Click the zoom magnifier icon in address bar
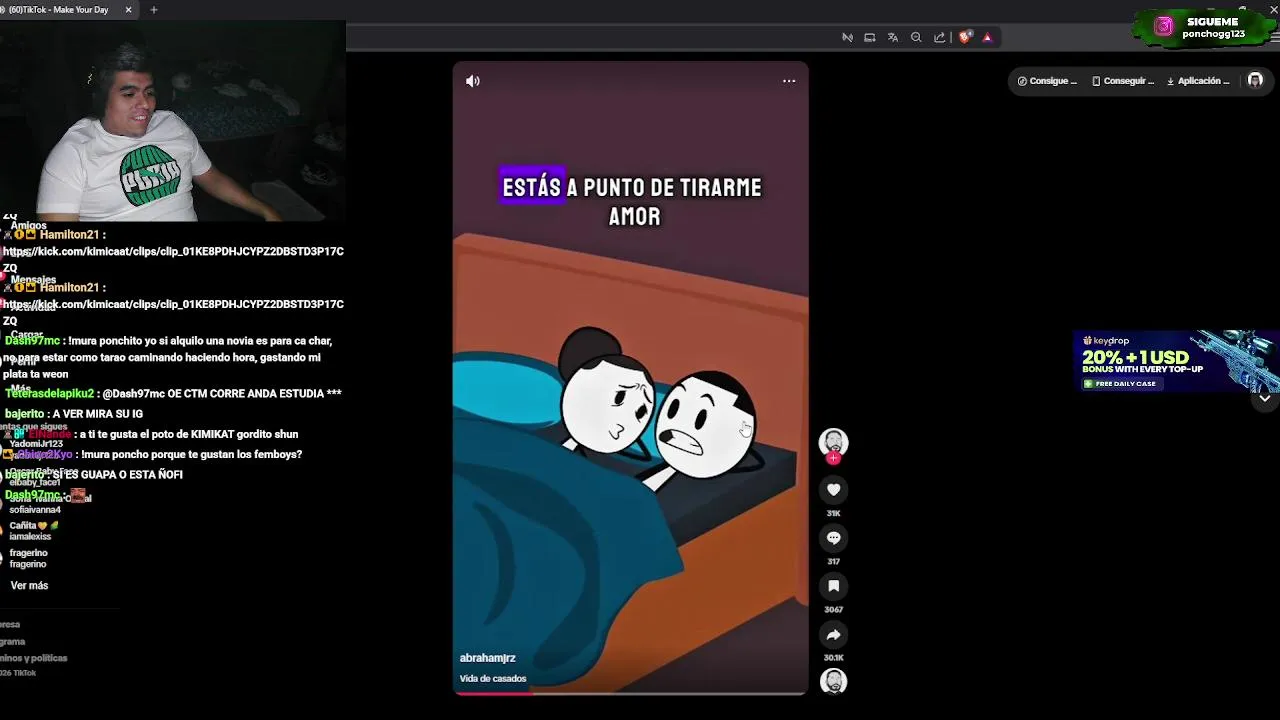This screenshot has height=720, width=1280. (x=916, y=37)
